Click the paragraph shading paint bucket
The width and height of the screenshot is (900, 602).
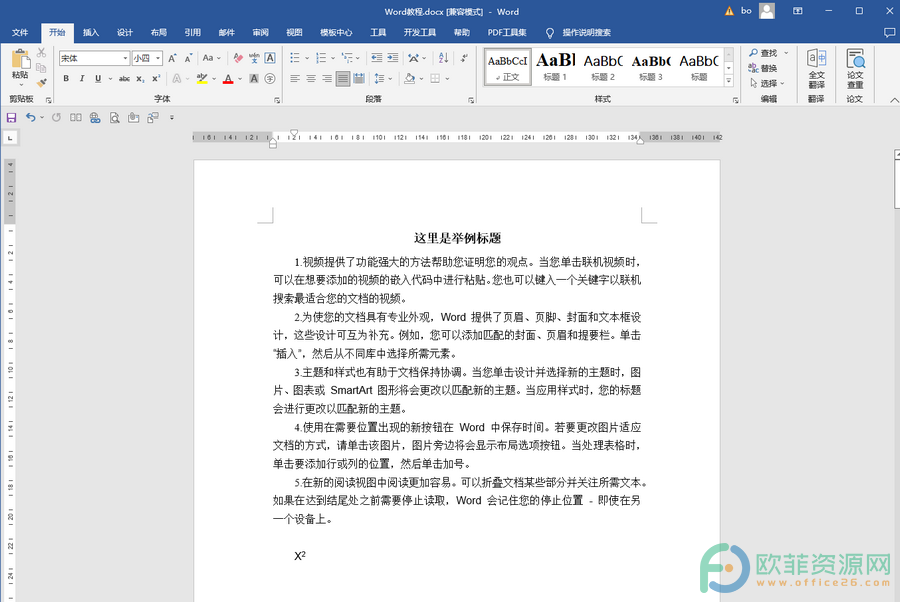click(x=409, y=79)
